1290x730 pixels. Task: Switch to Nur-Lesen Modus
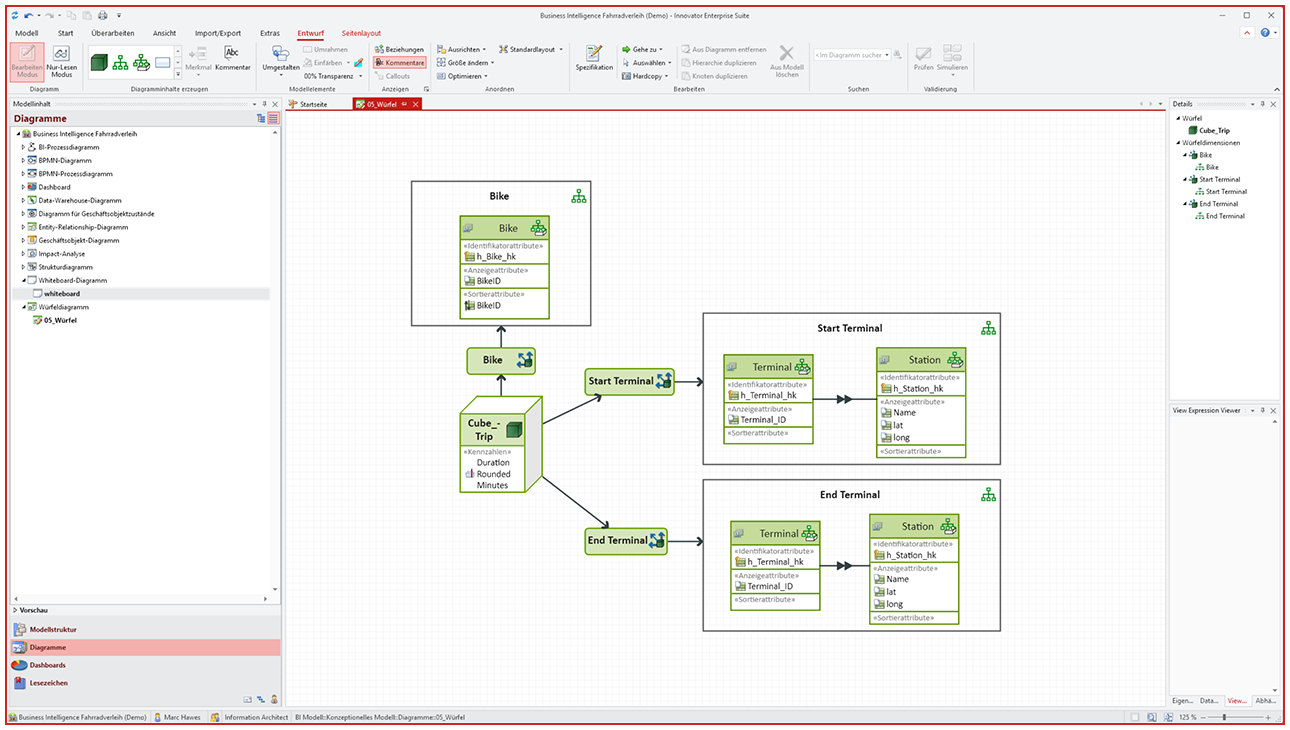[x=61, y=62]
